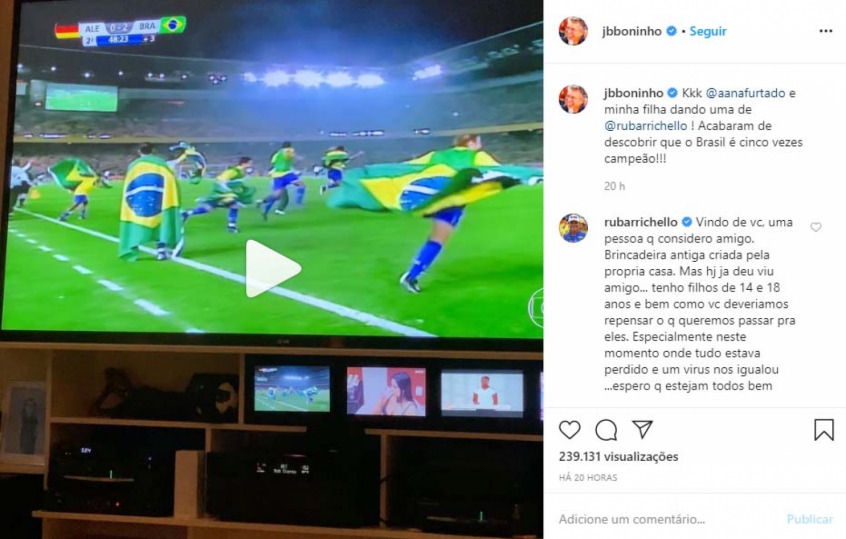Open comments via the speech bubble icon
This screenshot has width=846, height=539.
[606, 430]
